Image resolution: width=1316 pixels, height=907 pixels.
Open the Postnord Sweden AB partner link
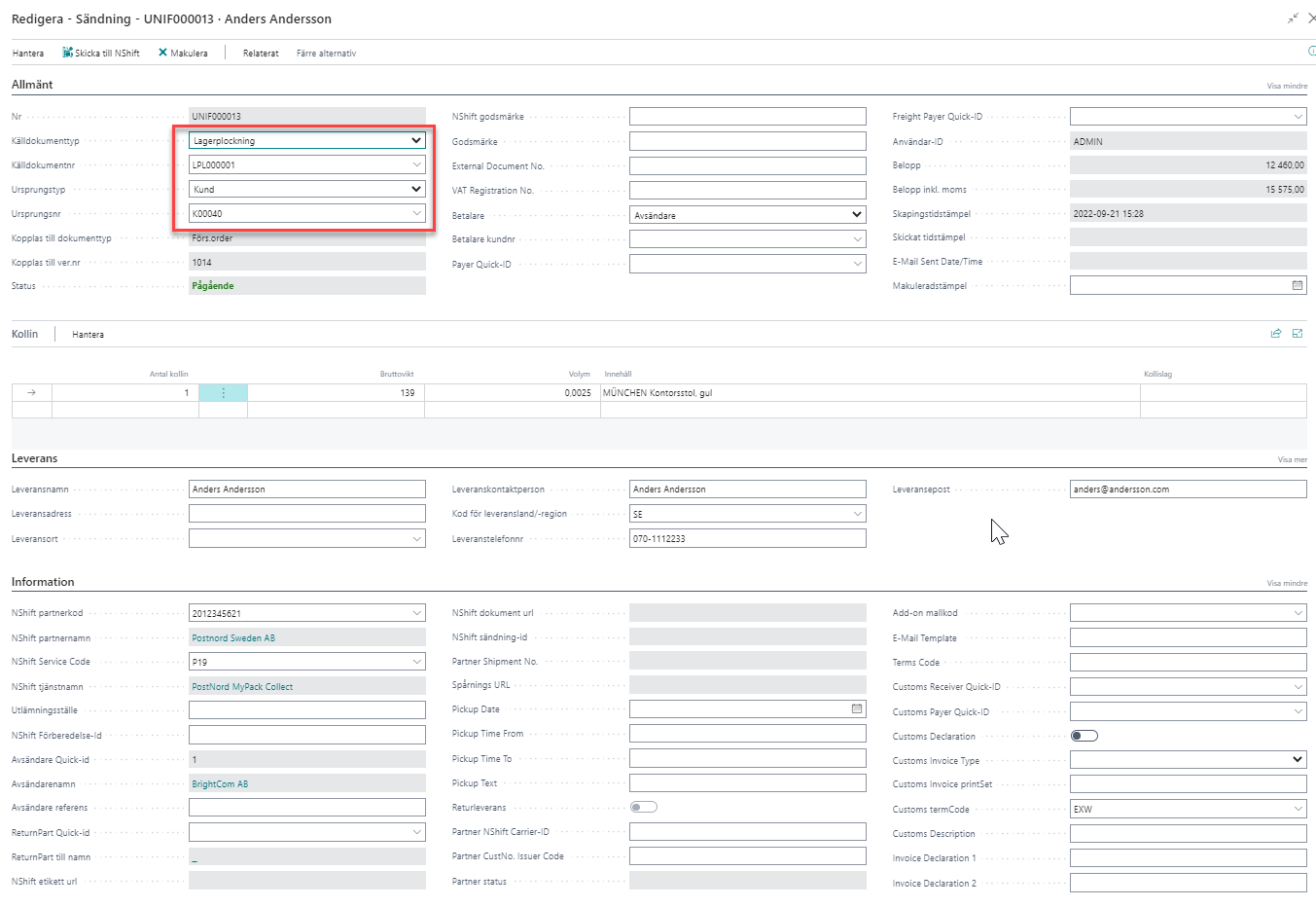[x=233, y=638]
